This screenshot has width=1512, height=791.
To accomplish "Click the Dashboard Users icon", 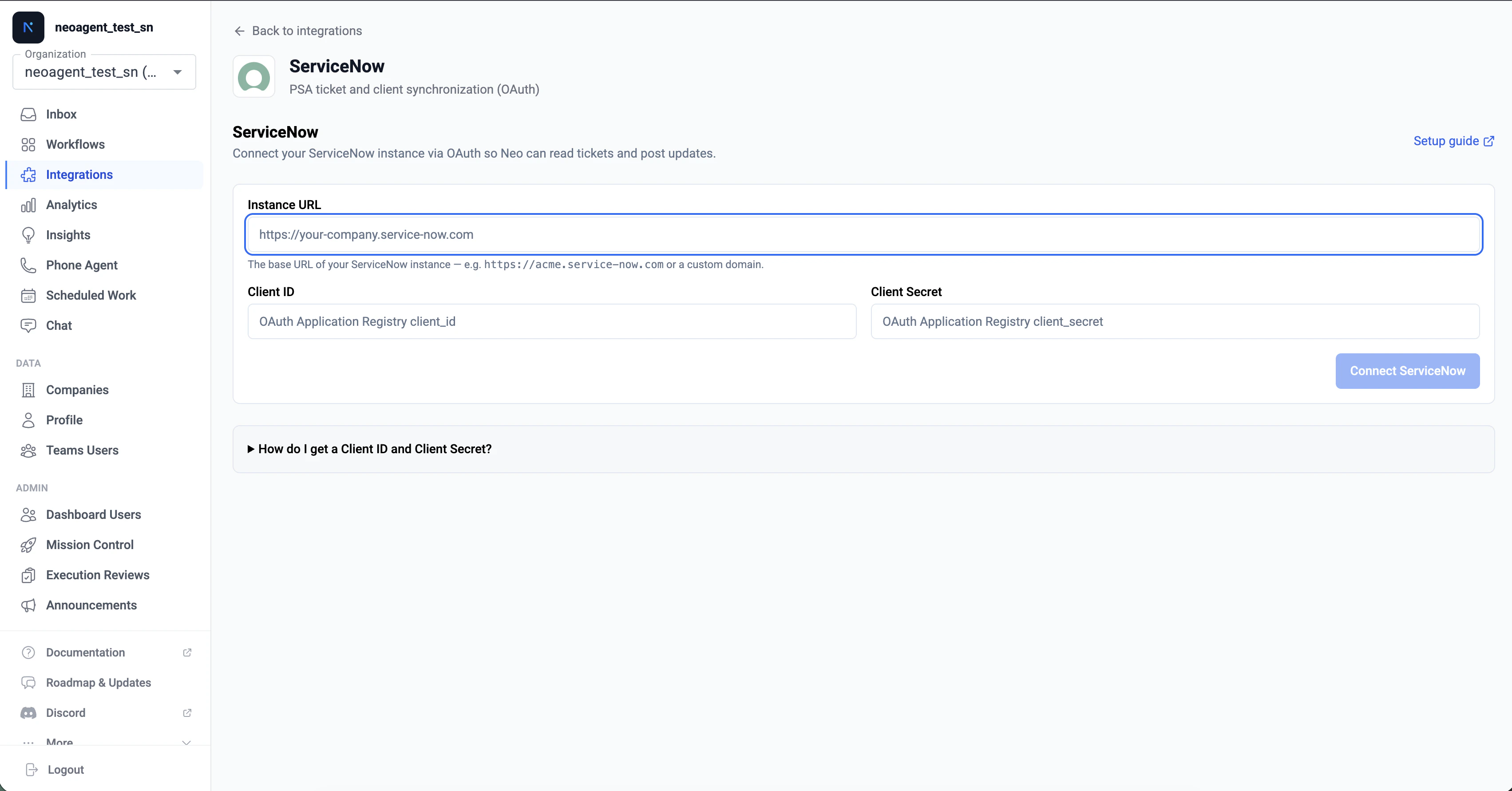I will pyautogui.click(x=28, y=514).
